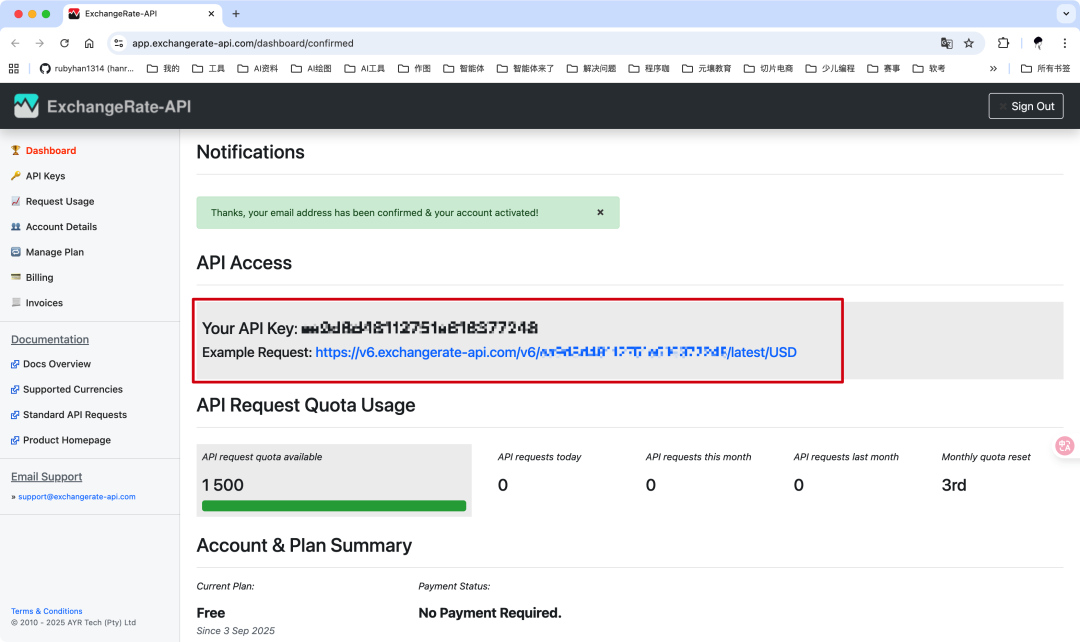Open the 我的 bookmark folder

(x=163, y=68)
